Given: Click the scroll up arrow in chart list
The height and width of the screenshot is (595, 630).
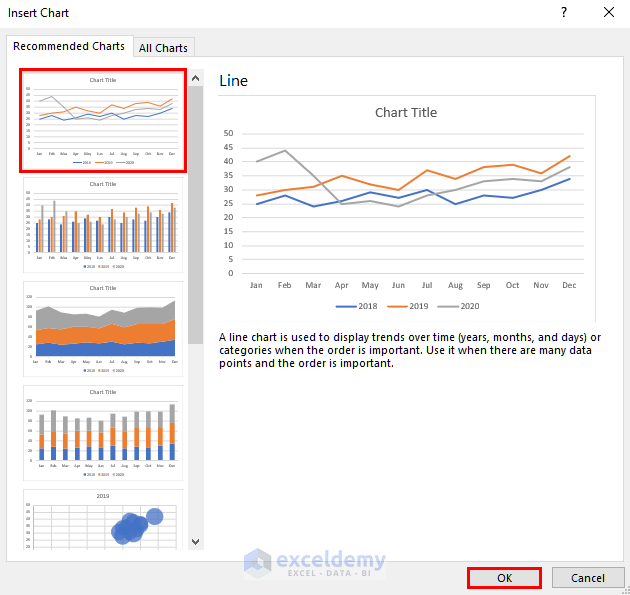Looking at the screenshot, I should pos(196,78).
